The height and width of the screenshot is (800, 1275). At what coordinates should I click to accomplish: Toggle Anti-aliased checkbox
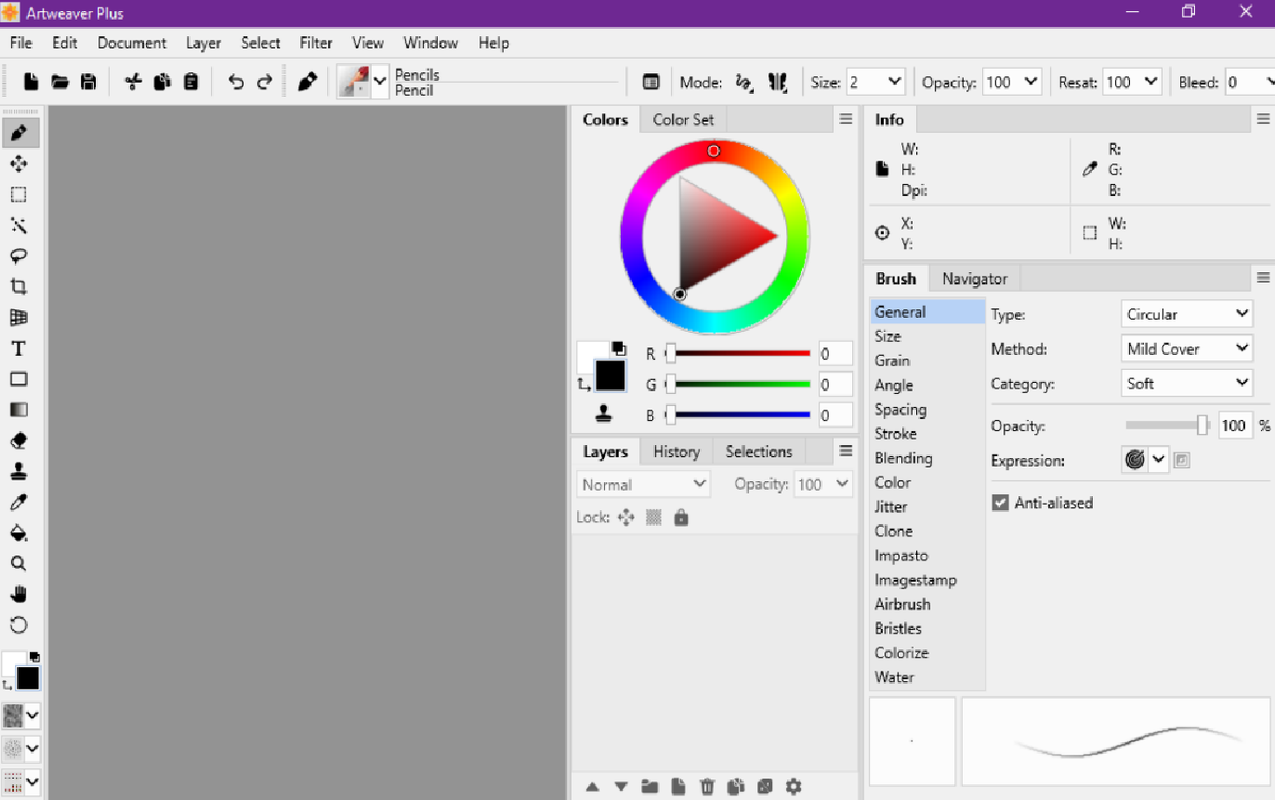[1000, 503]
